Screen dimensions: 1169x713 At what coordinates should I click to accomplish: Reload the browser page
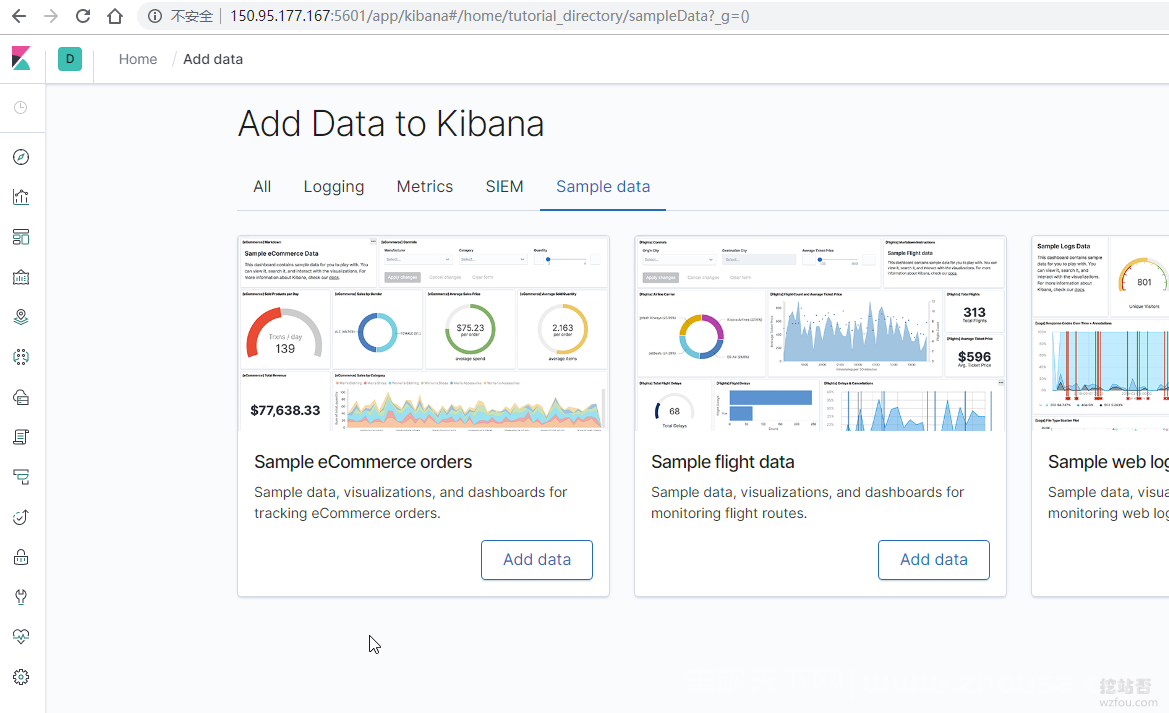click(x=83, y=16)
